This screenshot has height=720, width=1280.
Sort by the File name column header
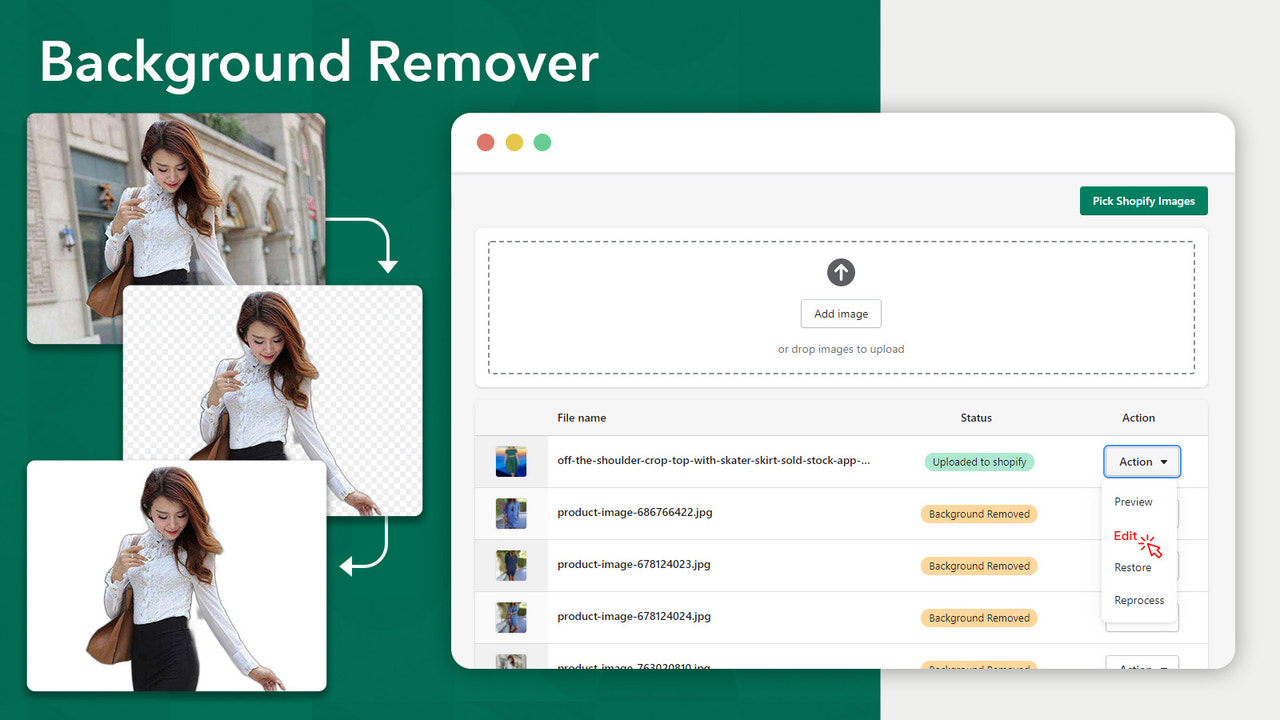coord(582,418)
